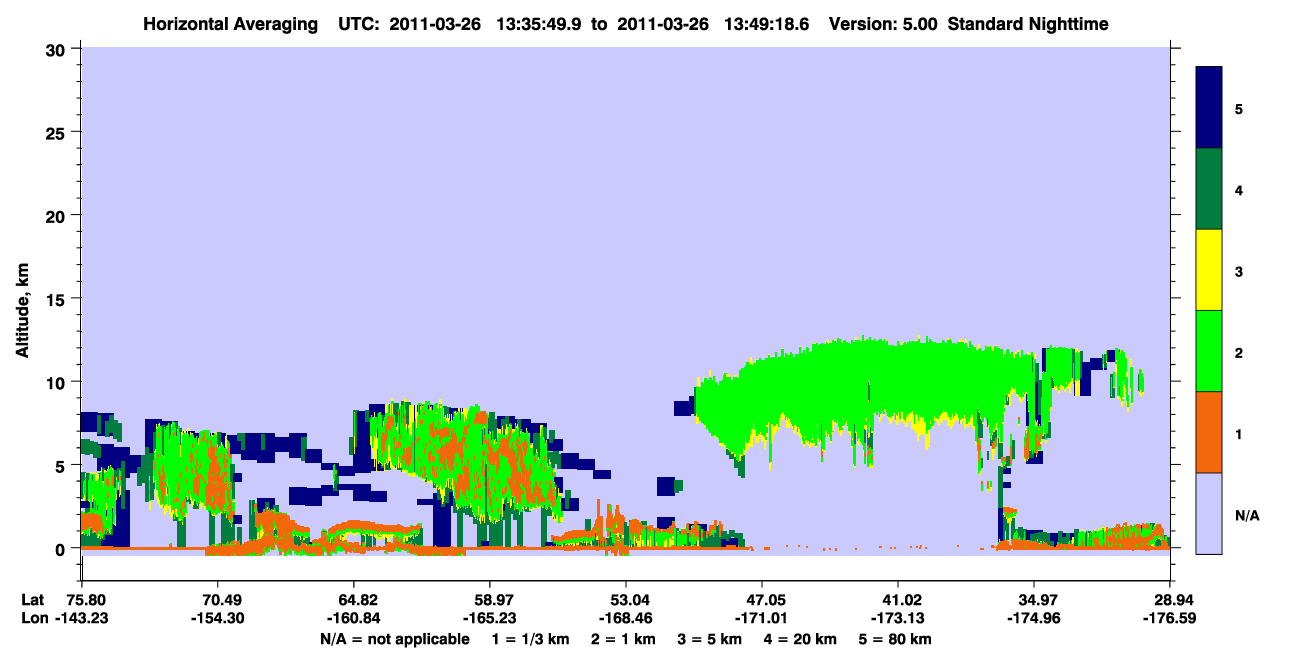Click the latitude value 47.05

point(762,600)
